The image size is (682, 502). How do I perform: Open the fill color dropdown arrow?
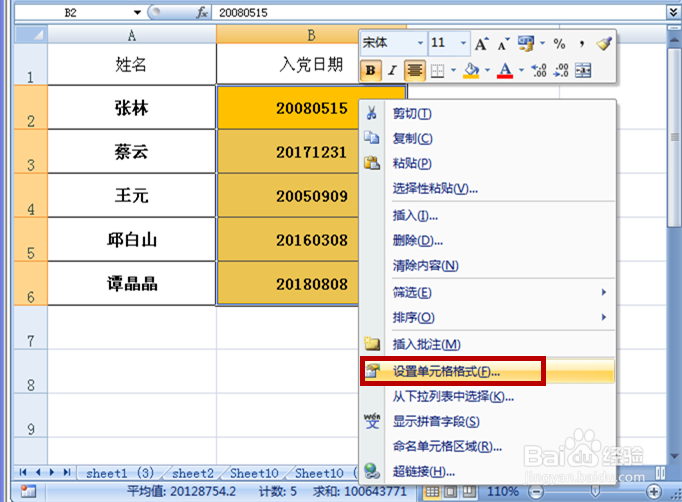(487, 70)
